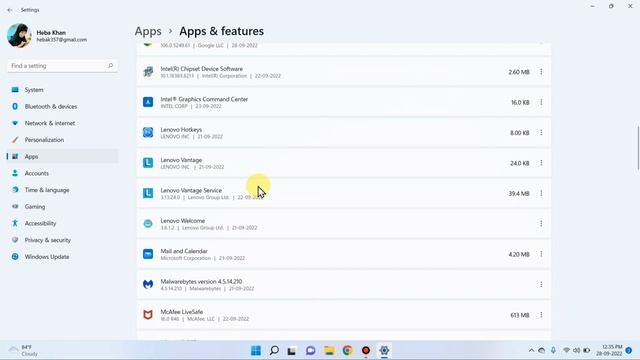Open Chat from the taskbar
640x360 pixels.
click(311, 351)
